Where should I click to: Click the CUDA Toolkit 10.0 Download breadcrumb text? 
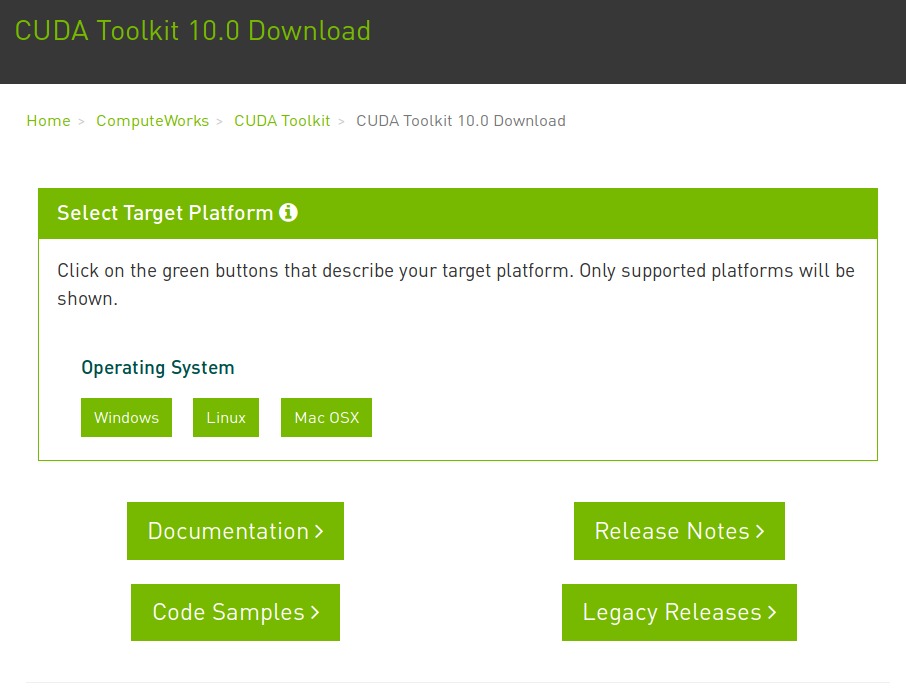point(461,121)
